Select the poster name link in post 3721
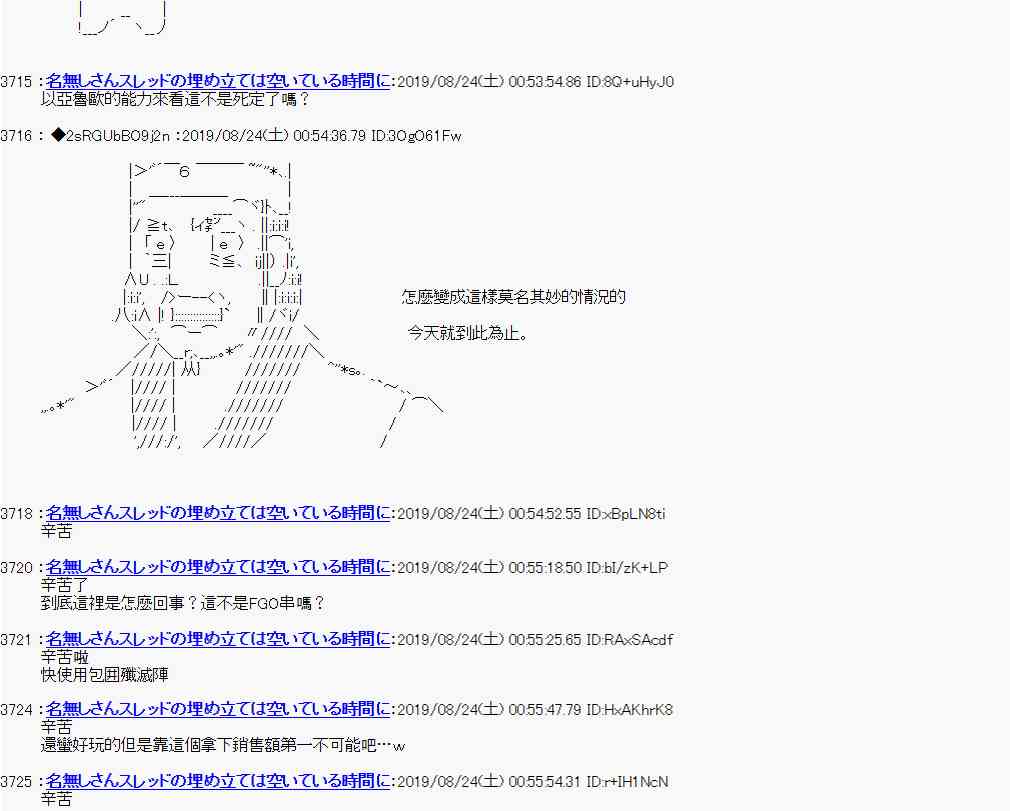 coord(218,639)
